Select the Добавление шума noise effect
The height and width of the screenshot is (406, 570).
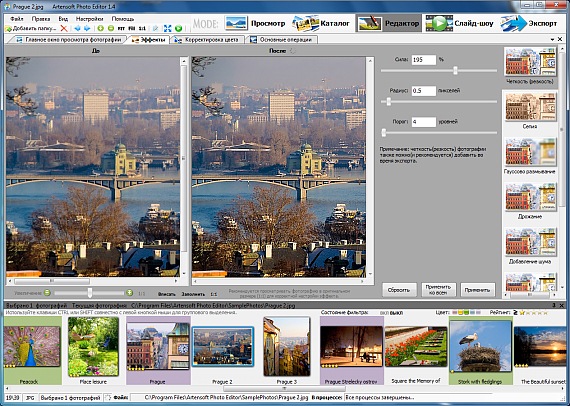click(530, 246)
